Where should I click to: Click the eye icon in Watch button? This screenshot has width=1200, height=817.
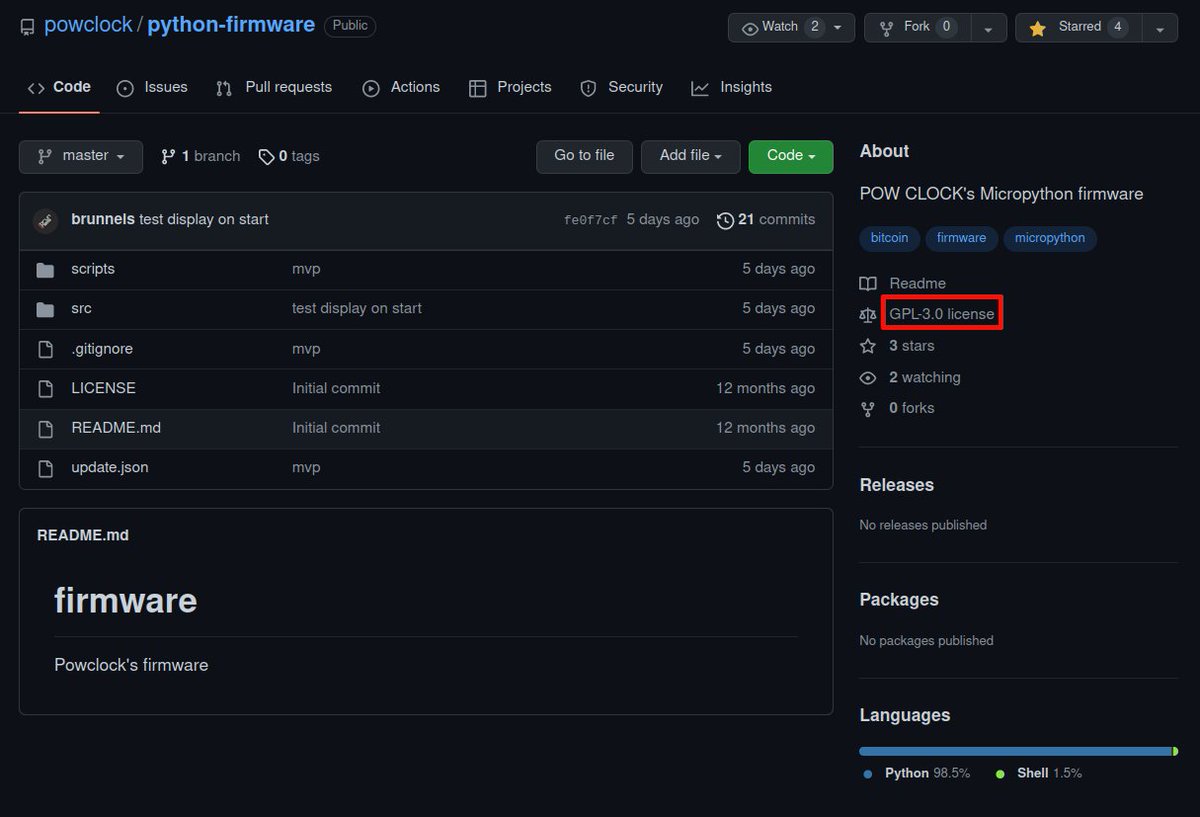click(x=750, y=28)
